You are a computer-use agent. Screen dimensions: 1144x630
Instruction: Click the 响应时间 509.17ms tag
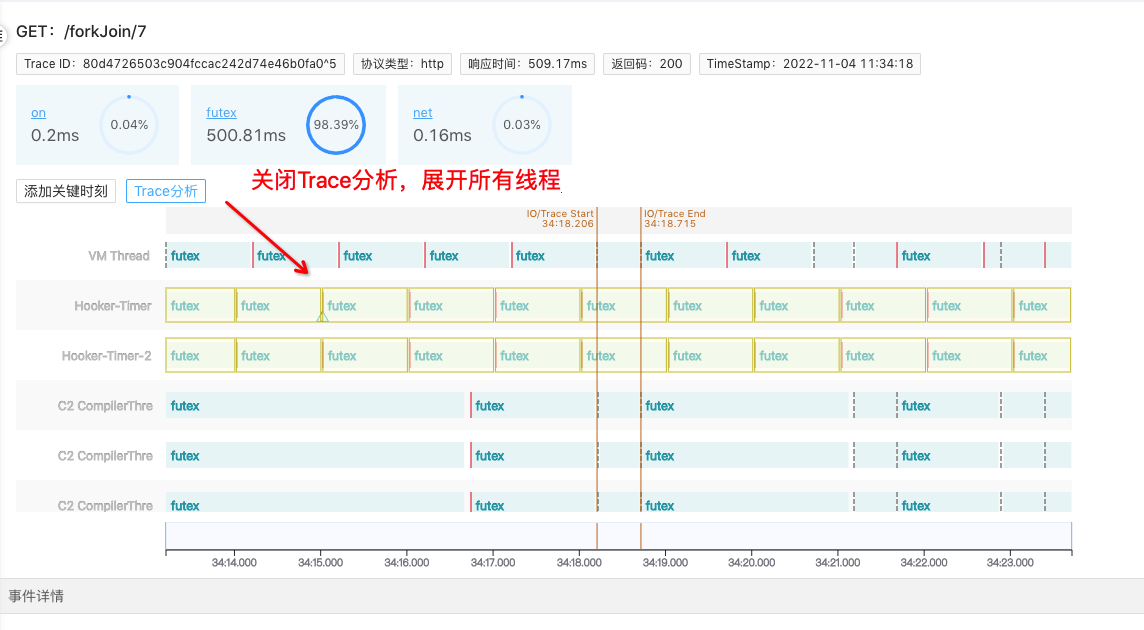527,64
